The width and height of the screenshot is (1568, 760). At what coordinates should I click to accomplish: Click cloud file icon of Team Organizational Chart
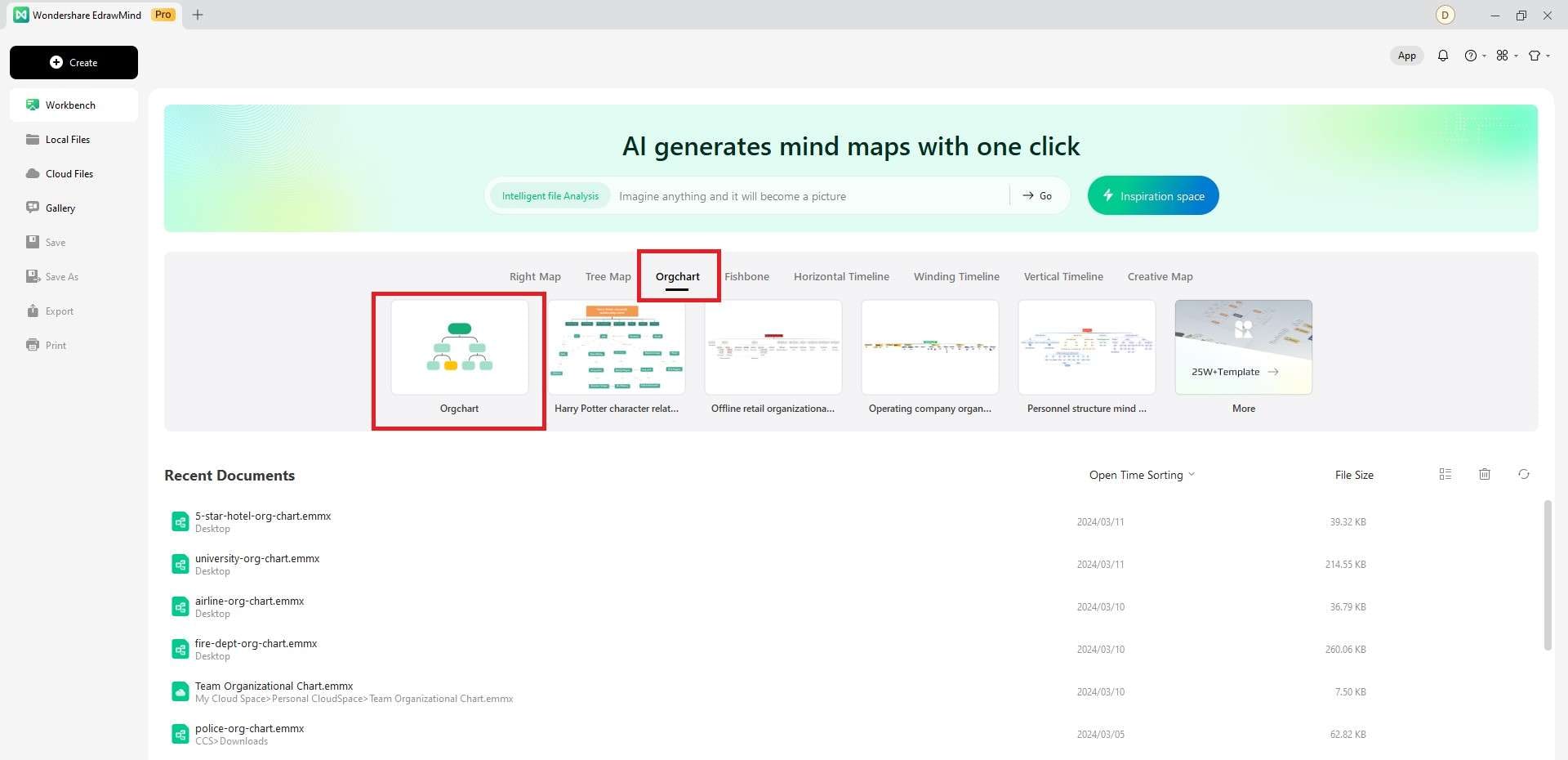click(180, 691)
